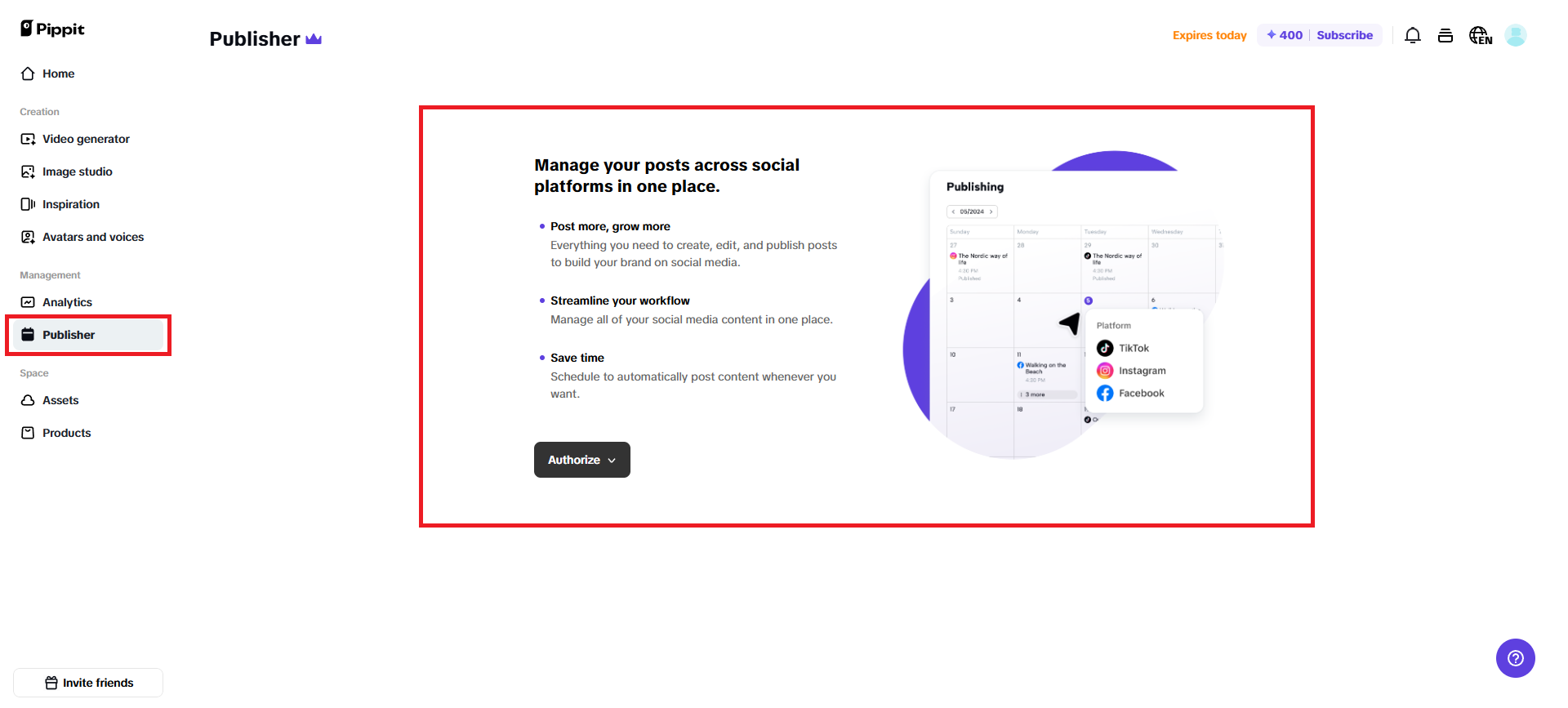This screenshot has height=708, width=1568.
Task: Click the Expires today notice
Action: click(1209, 35)
